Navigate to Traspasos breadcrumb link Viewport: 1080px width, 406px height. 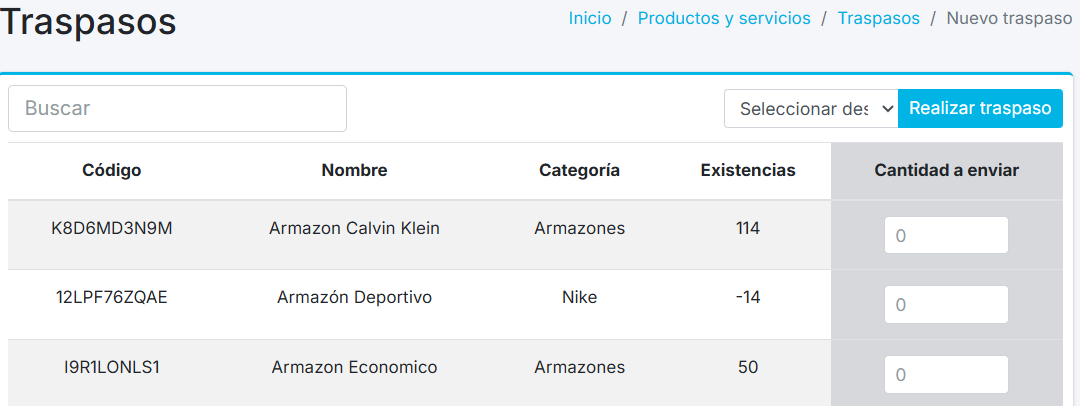[x=878, y=19]
